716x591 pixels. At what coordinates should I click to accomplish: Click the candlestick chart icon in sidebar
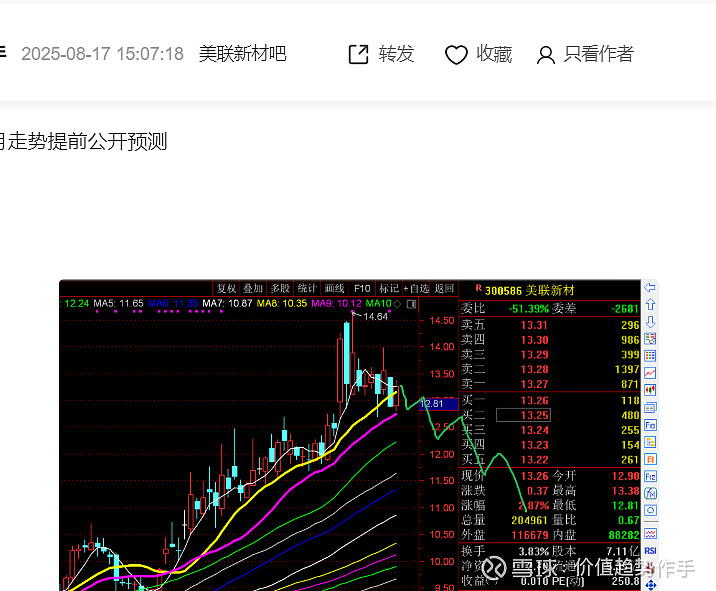[x=650, y=390]
